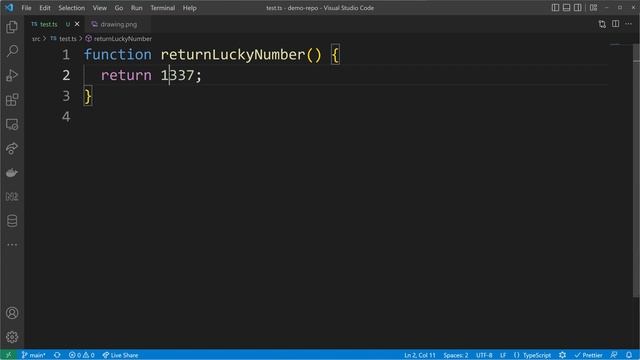This screenshot has height=360, width=640.
Task: Open the Remote Explorer view
Action: [x=12, y=124]
